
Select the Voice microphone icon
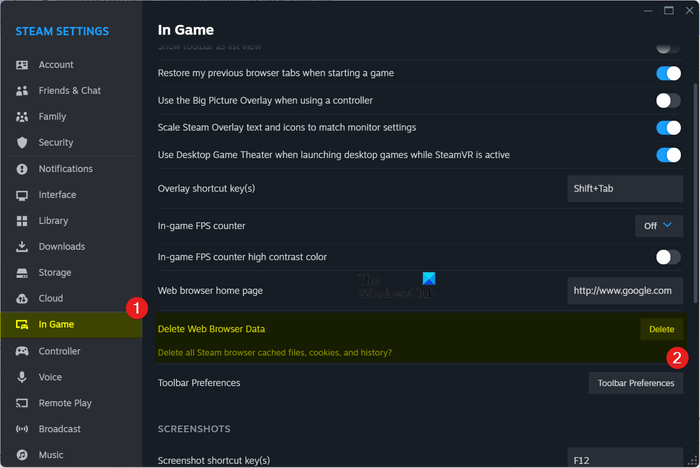tap(22, 378)
